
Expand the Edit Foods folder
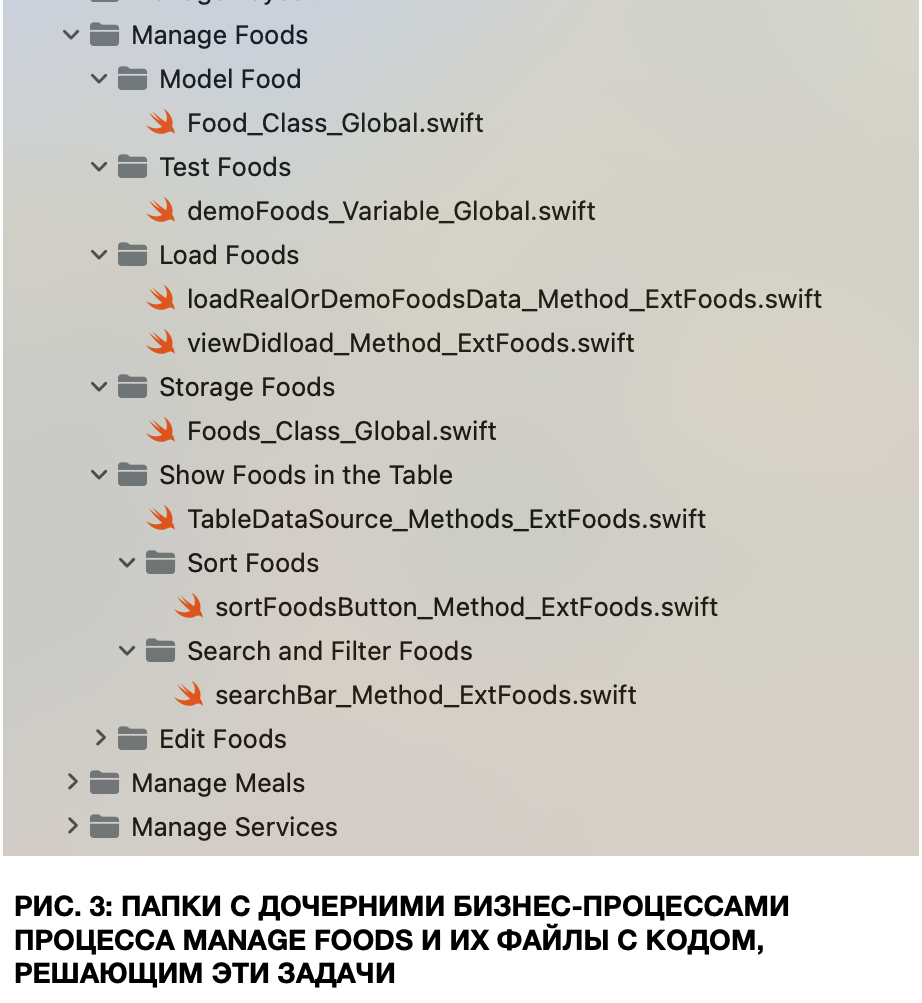(x=99, y=739)
